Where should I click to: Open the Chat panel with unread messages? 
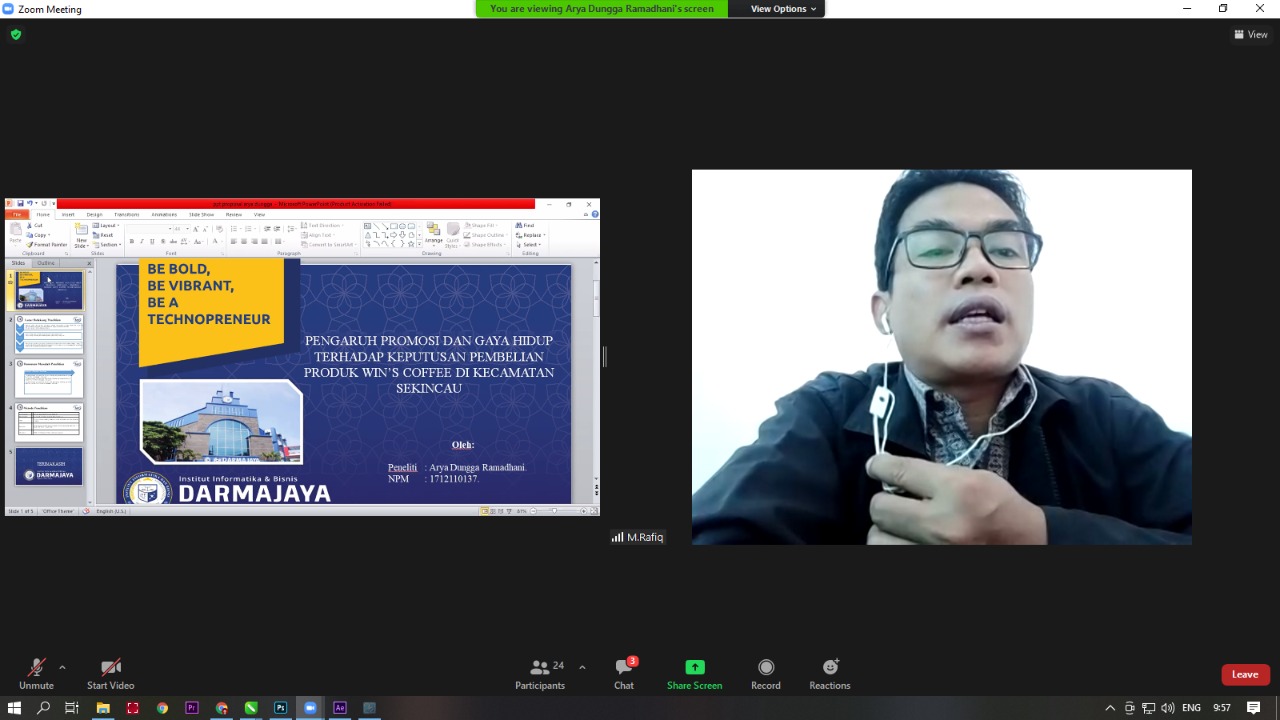624,674
